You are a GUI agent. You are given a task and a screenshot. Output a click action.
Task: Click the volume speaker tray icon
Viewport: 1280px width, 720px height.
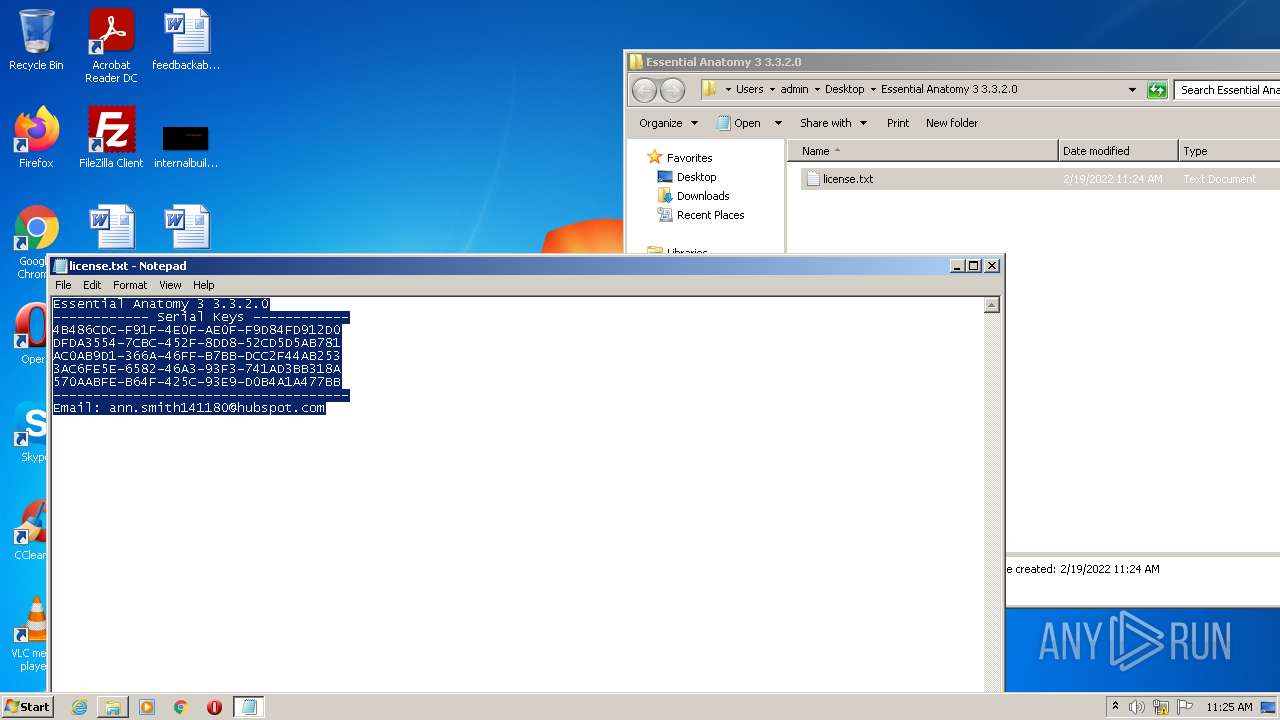coord(1137,707)
